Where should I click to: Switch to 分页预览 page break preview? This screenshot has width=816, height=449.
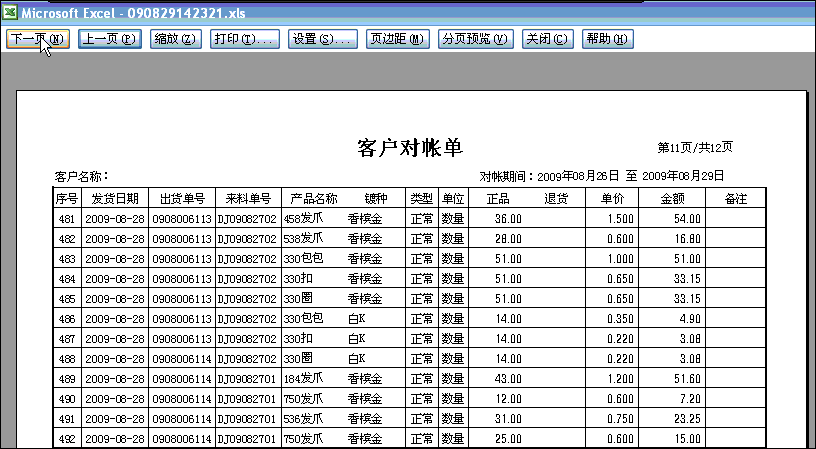tap(476, 39)
